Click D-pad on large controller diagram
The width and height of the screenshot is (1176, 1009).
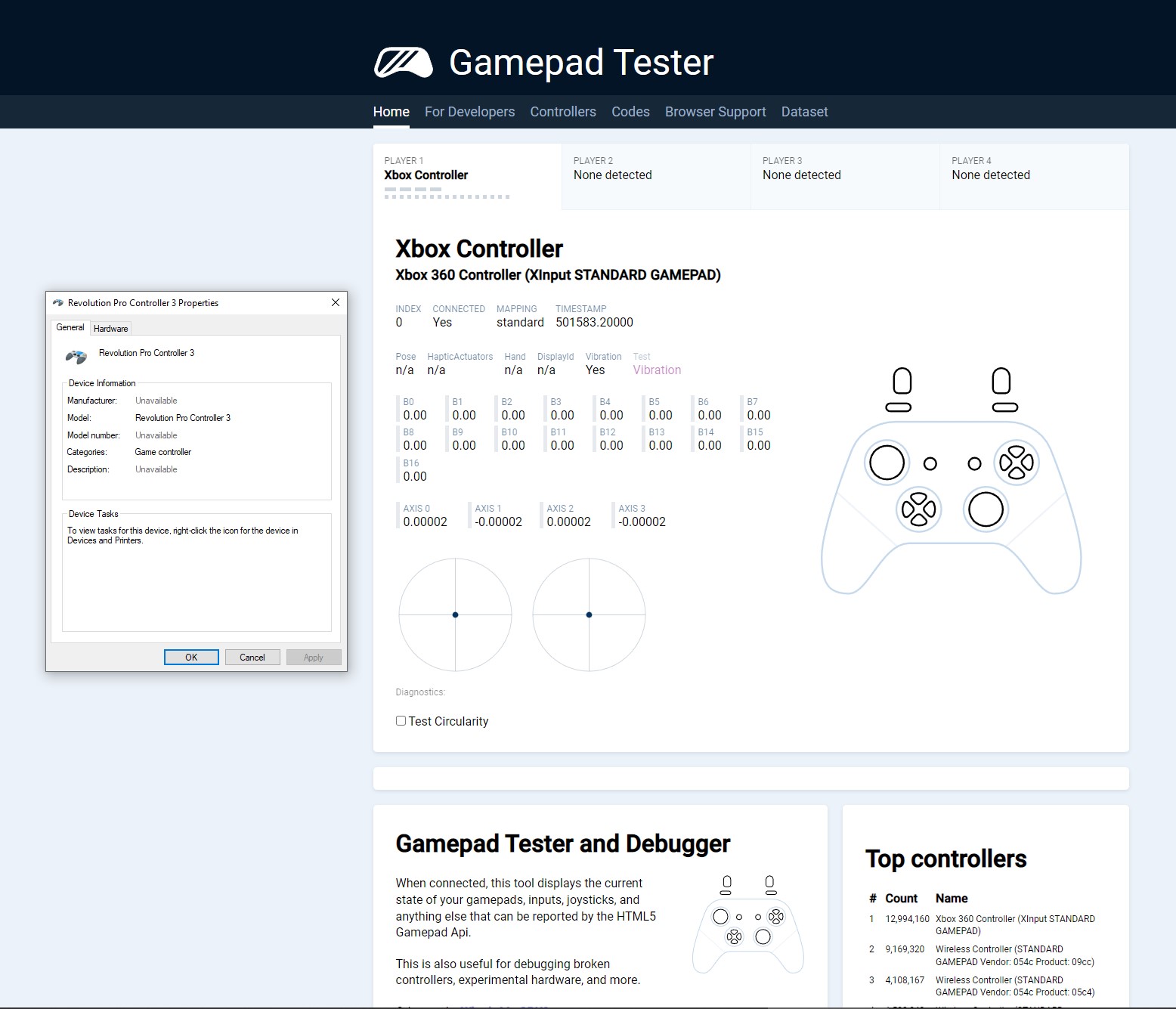pyautogui.click(x=918, y=509)
